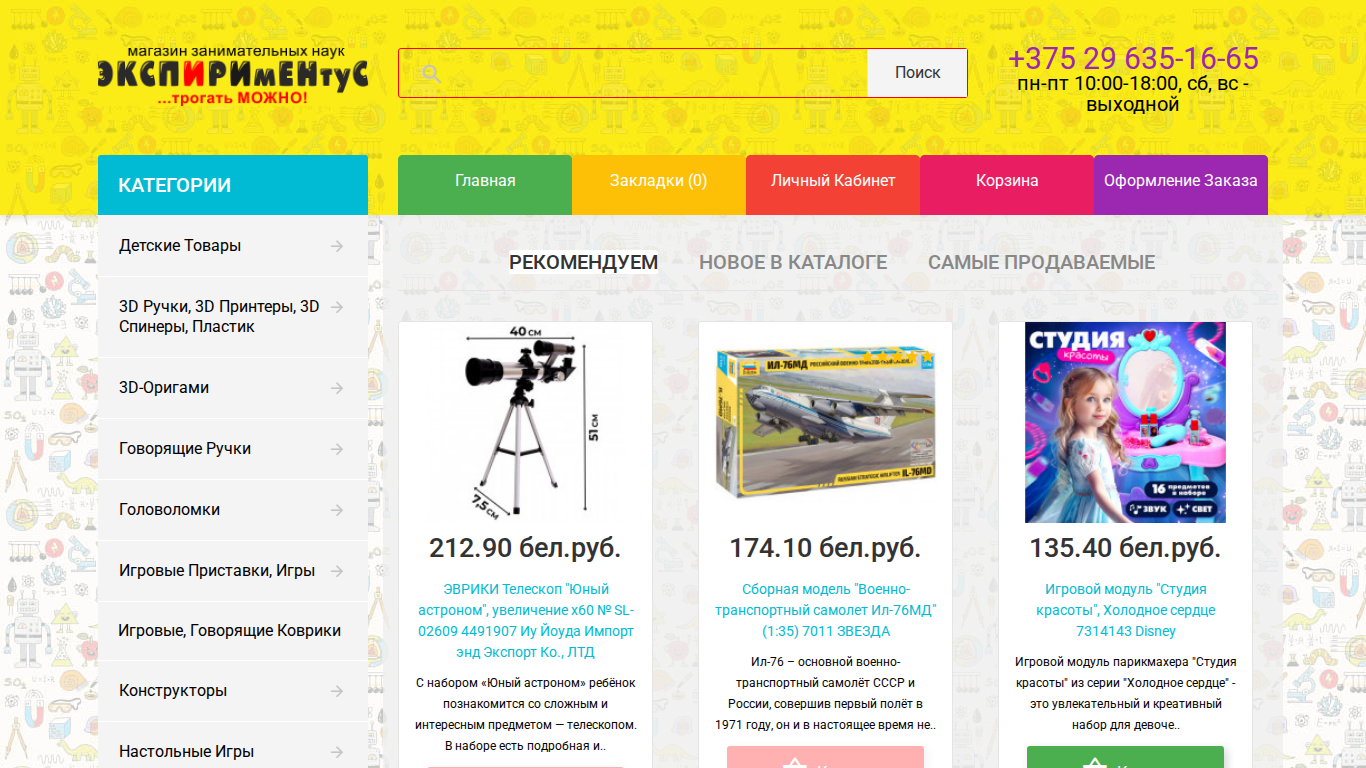Click the magnifier icon in the search field
This screenshot has width=1366, height=768.
click(x=431, y=73)
